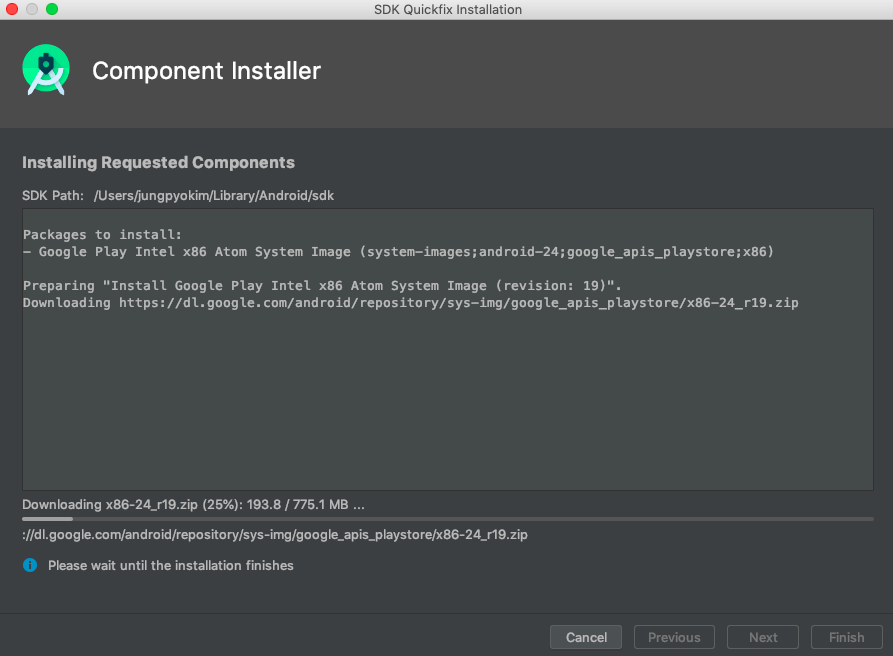Click the 'Downloading x86-24_r19.zip (25%)' status text
893x656 pixels.
193,505
